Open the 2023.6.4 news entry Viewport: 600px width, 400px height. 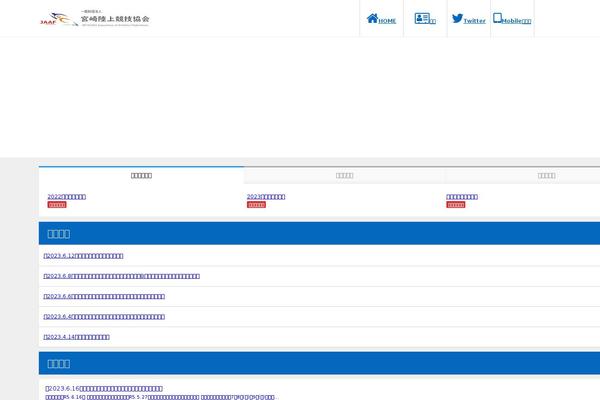click(x=104, y=317)
